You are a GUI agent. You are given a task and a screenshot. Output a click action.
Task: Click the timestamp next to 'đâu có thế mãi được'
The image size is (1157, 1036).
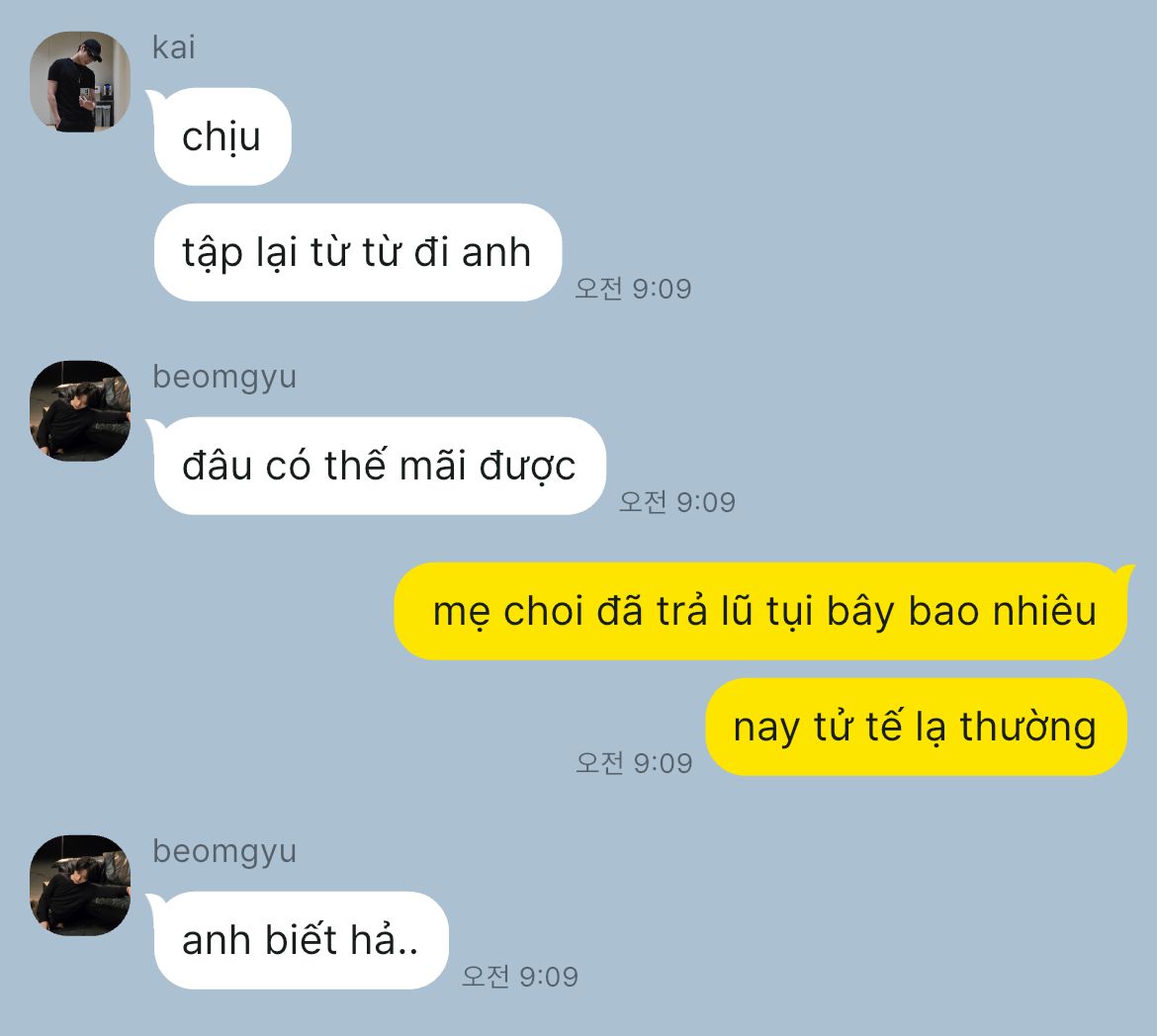click(x=676, y=502)
